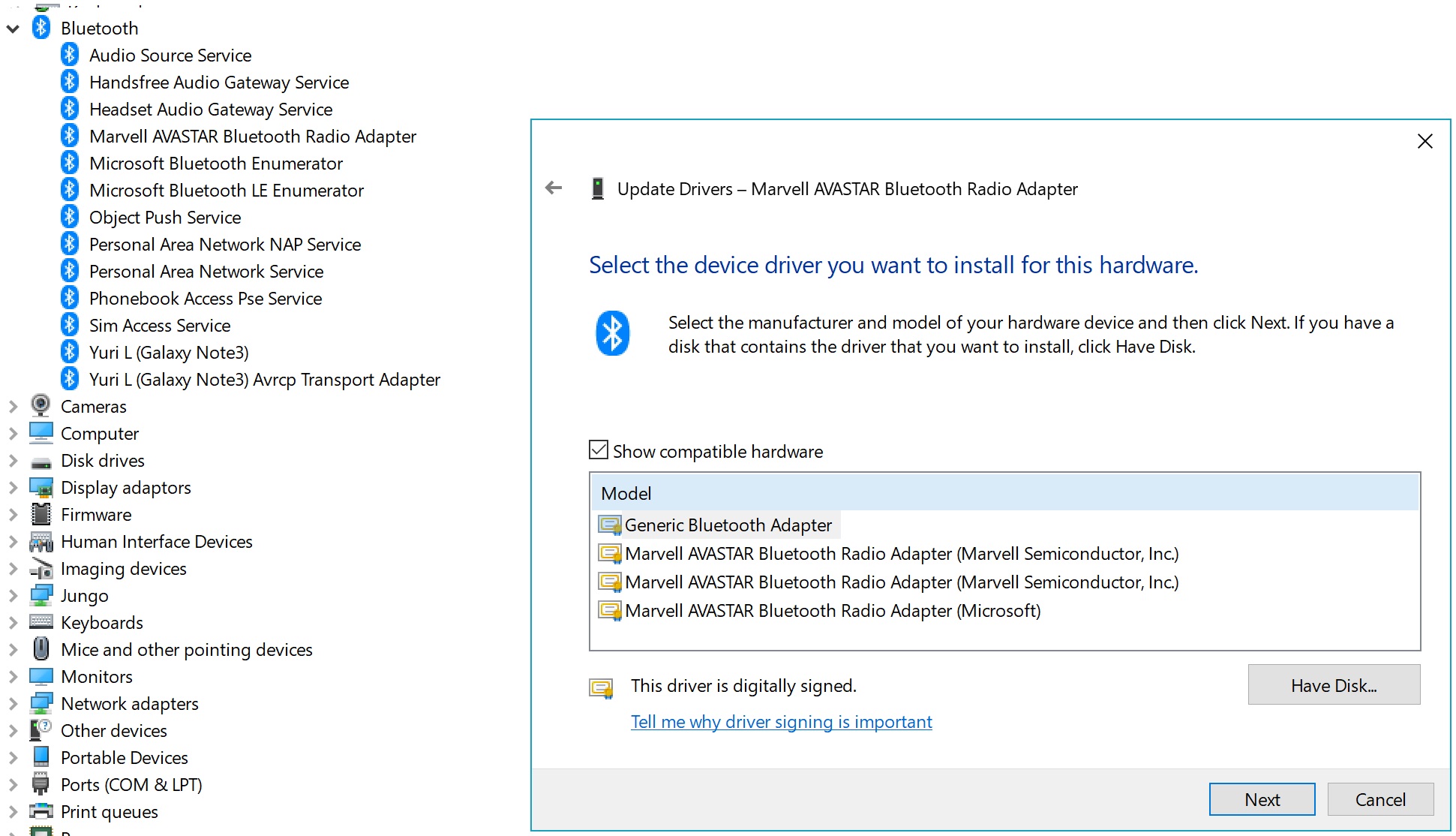Collapse the Bluetooth devices tree item
Viewport: 1456px width, 836px height.
[x=14, y=27]
